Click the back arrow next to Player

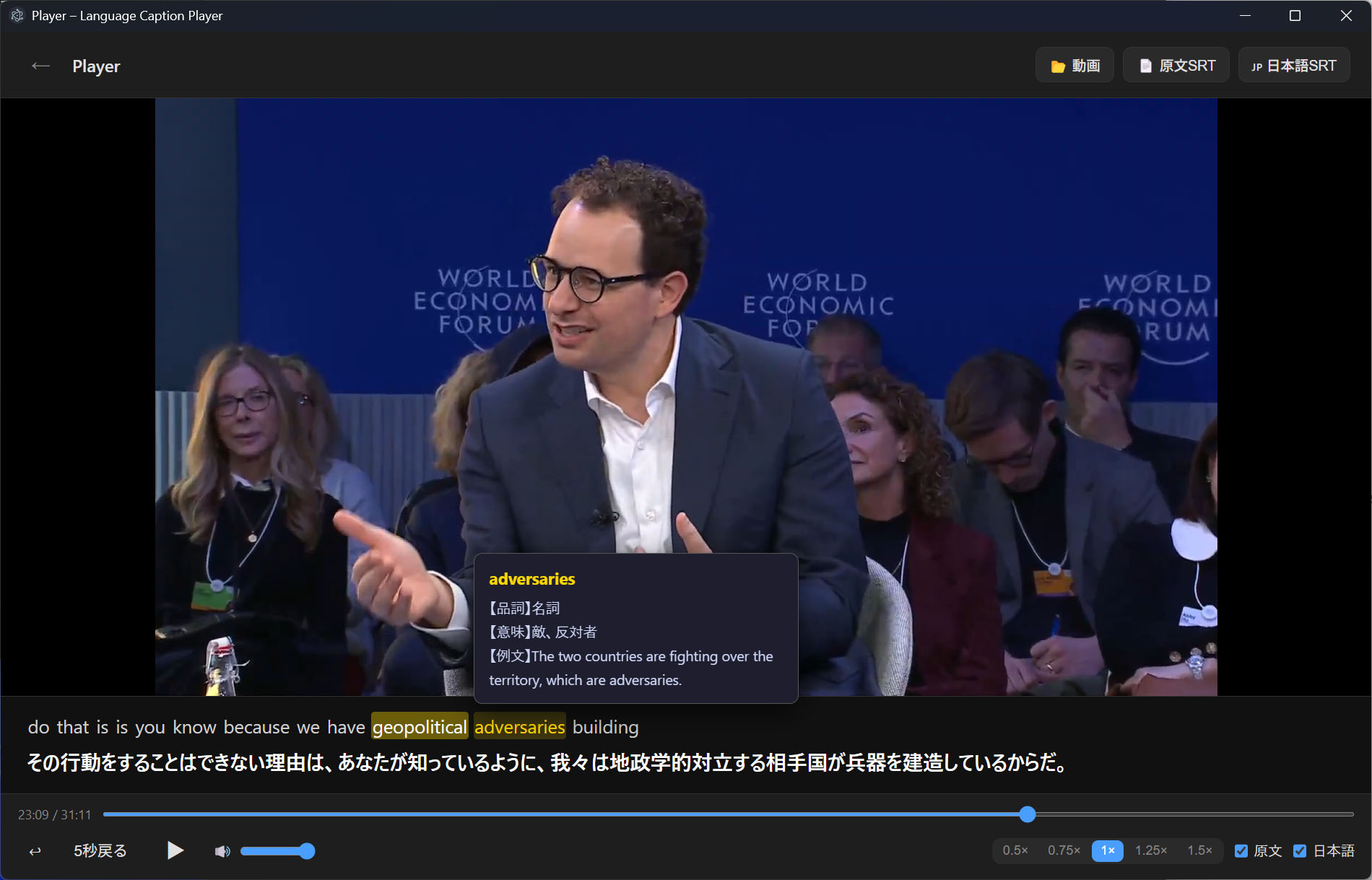tap(40, 66)
